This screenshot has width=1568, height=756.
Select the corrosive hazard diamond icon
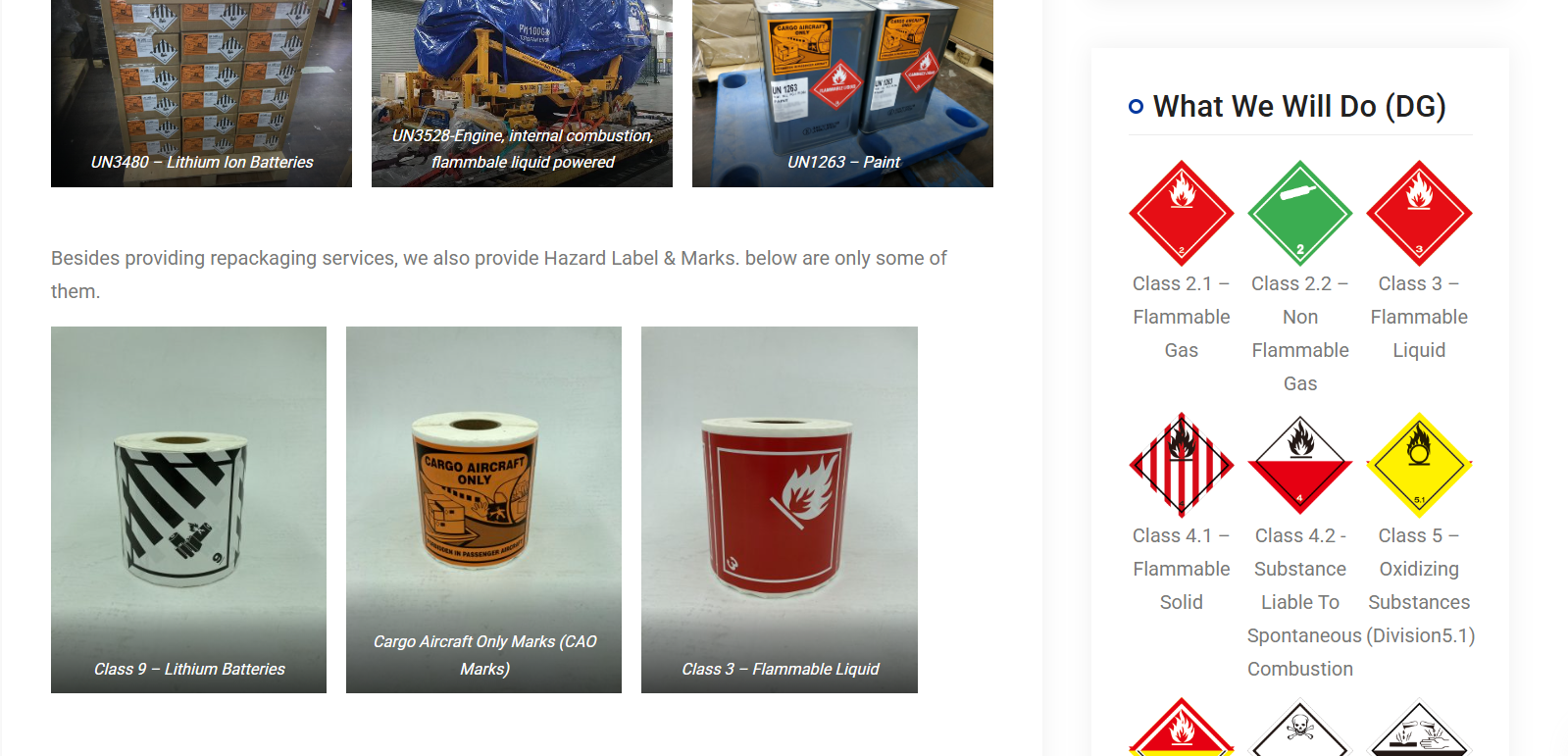pos(1419,727)
